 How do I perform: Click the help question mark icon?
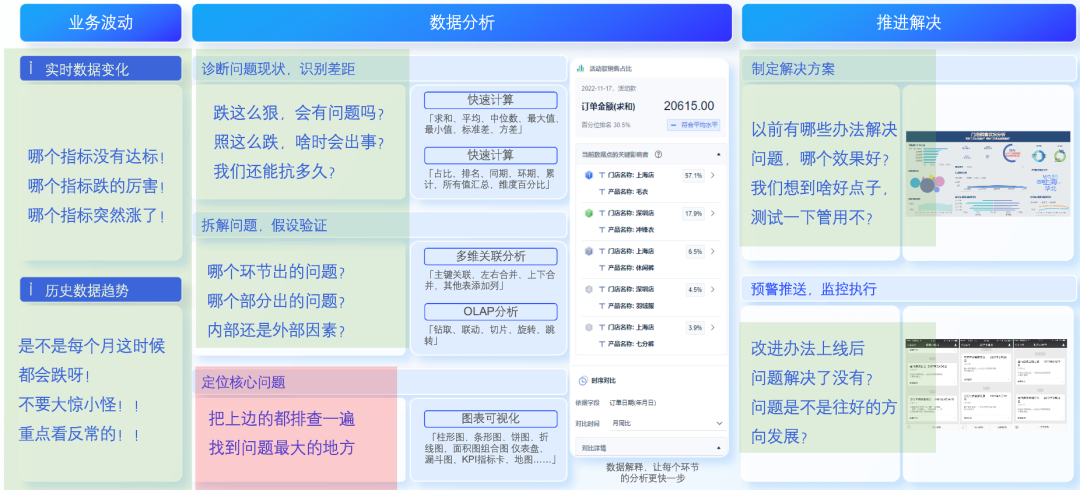[x=658, y=154]
